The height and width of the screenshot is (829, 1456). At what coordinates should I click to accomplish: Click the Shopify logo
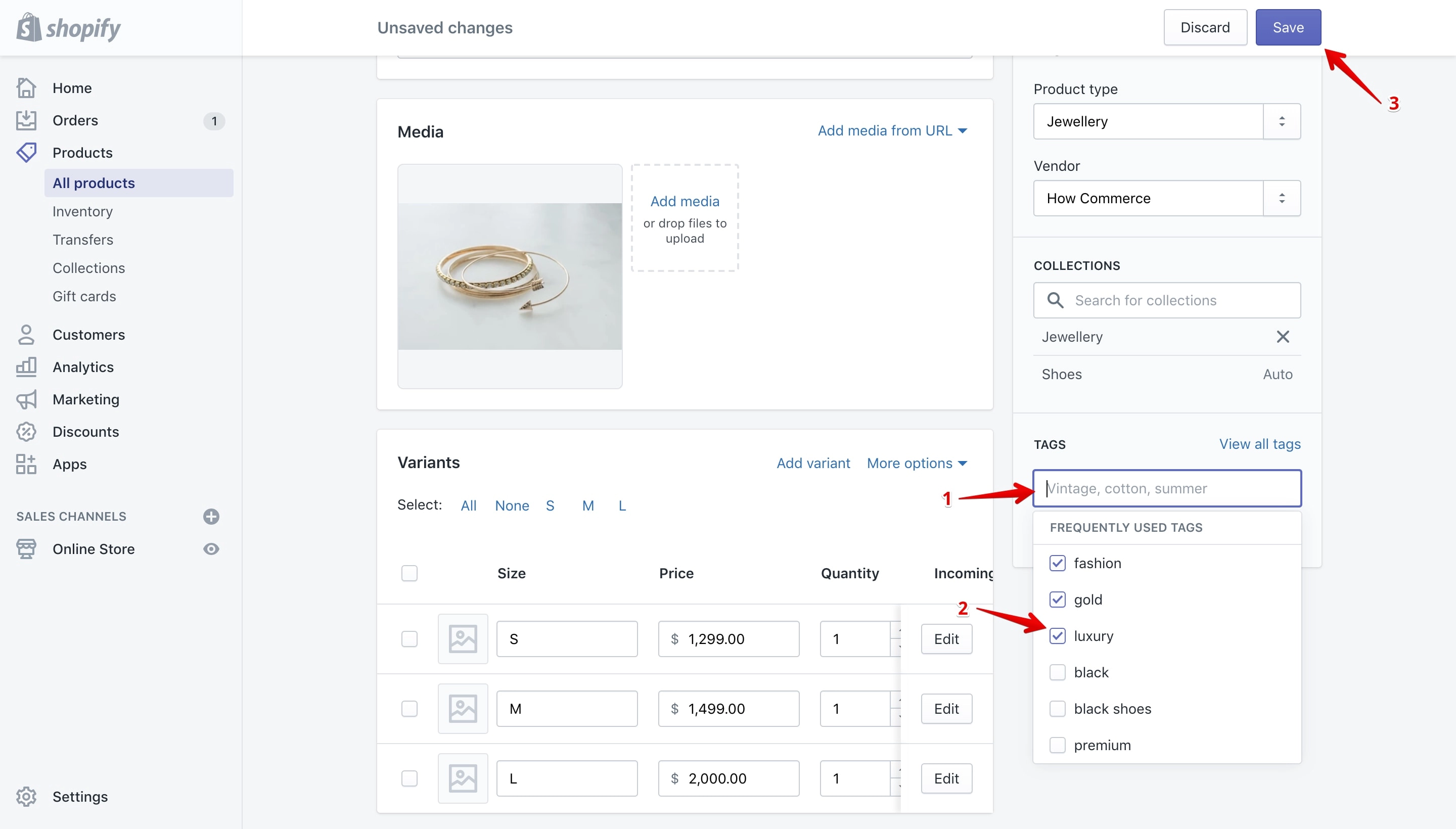coord(68,27)
